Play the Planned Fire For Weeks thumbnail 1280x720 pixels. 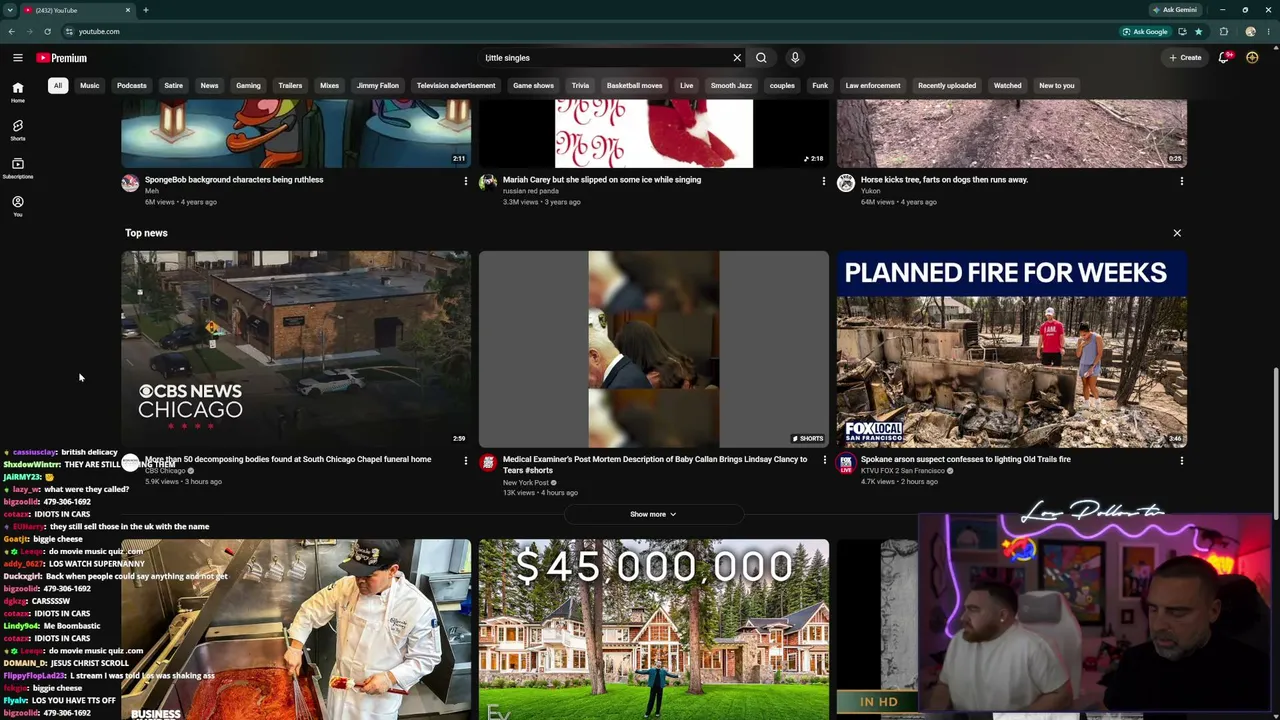click(x=1012, y=349)
